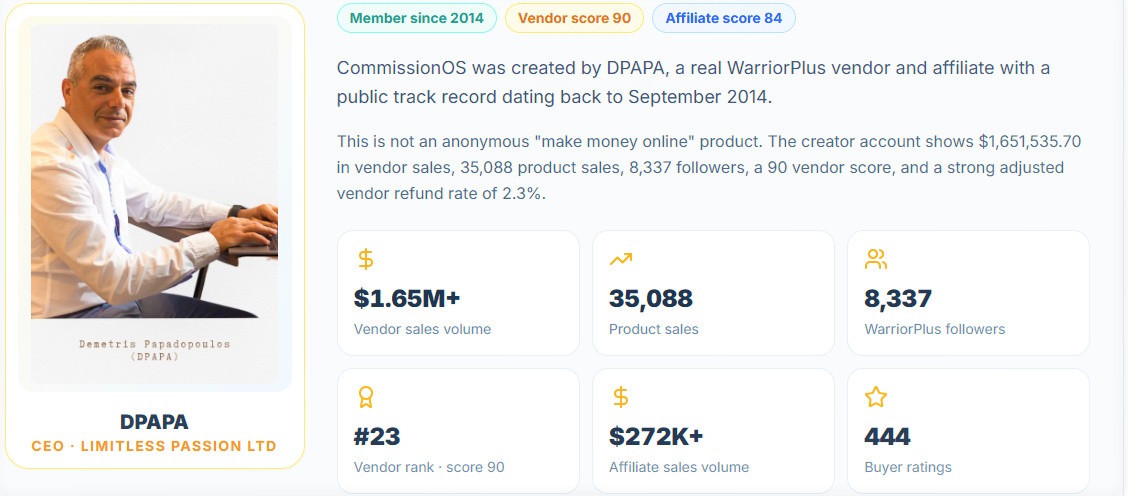Viewport: 1128px width, 496px height.
Task: Click the award ribbon icon above #23
Action: [365, 397]
